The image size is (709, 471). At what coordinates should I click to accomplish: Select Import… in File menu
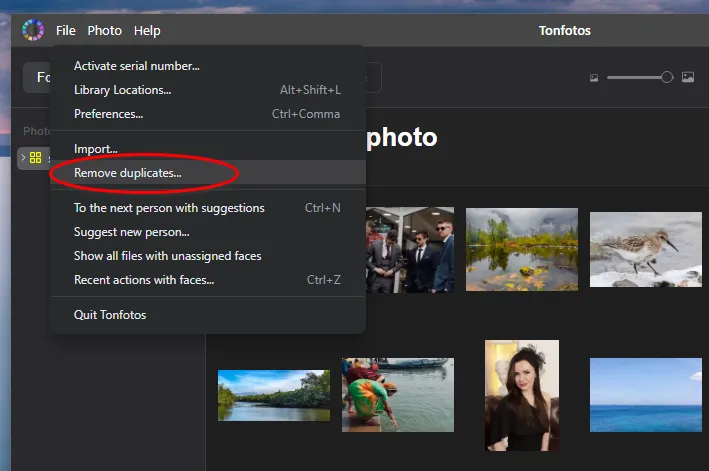coord(208,149)
